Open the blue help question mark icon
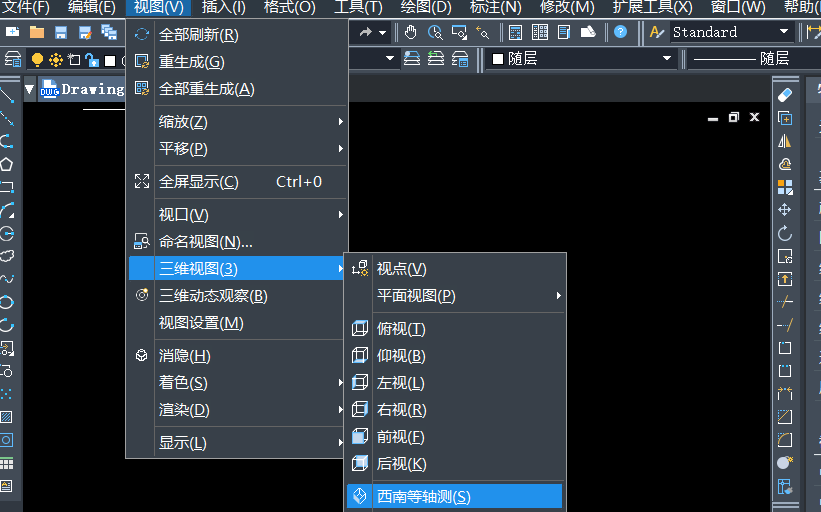 620,32
